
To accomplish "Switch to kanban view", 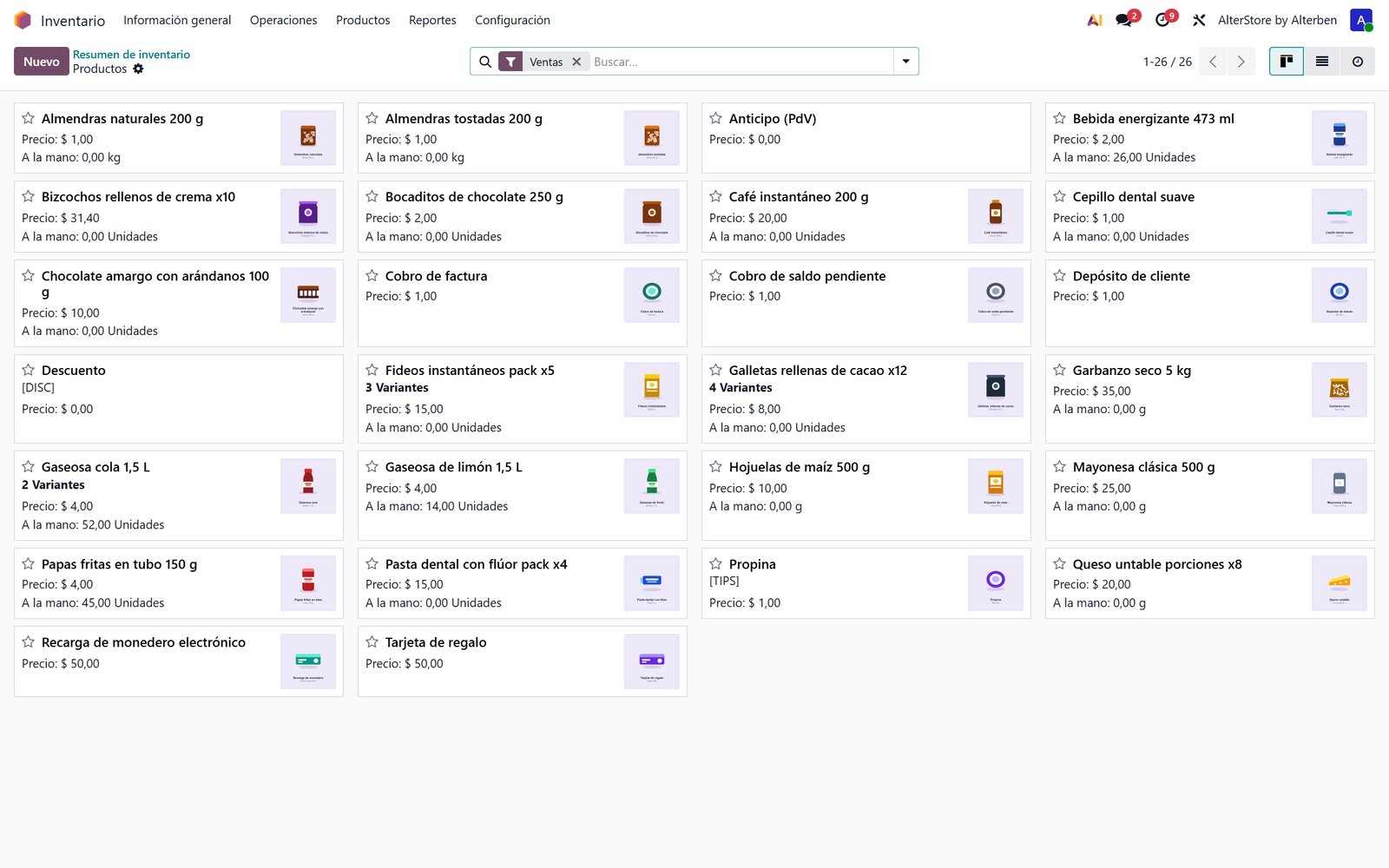I will click(1287, 62).
